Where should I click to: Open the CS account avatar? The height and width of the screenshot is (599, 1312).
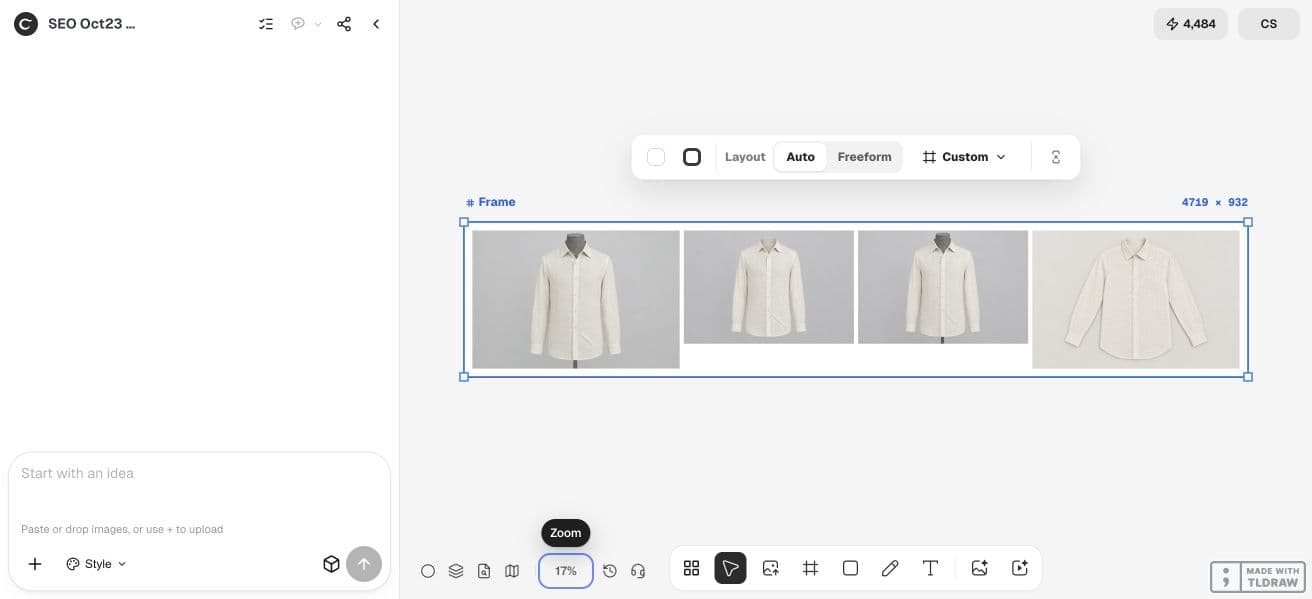coord(1269,24)
